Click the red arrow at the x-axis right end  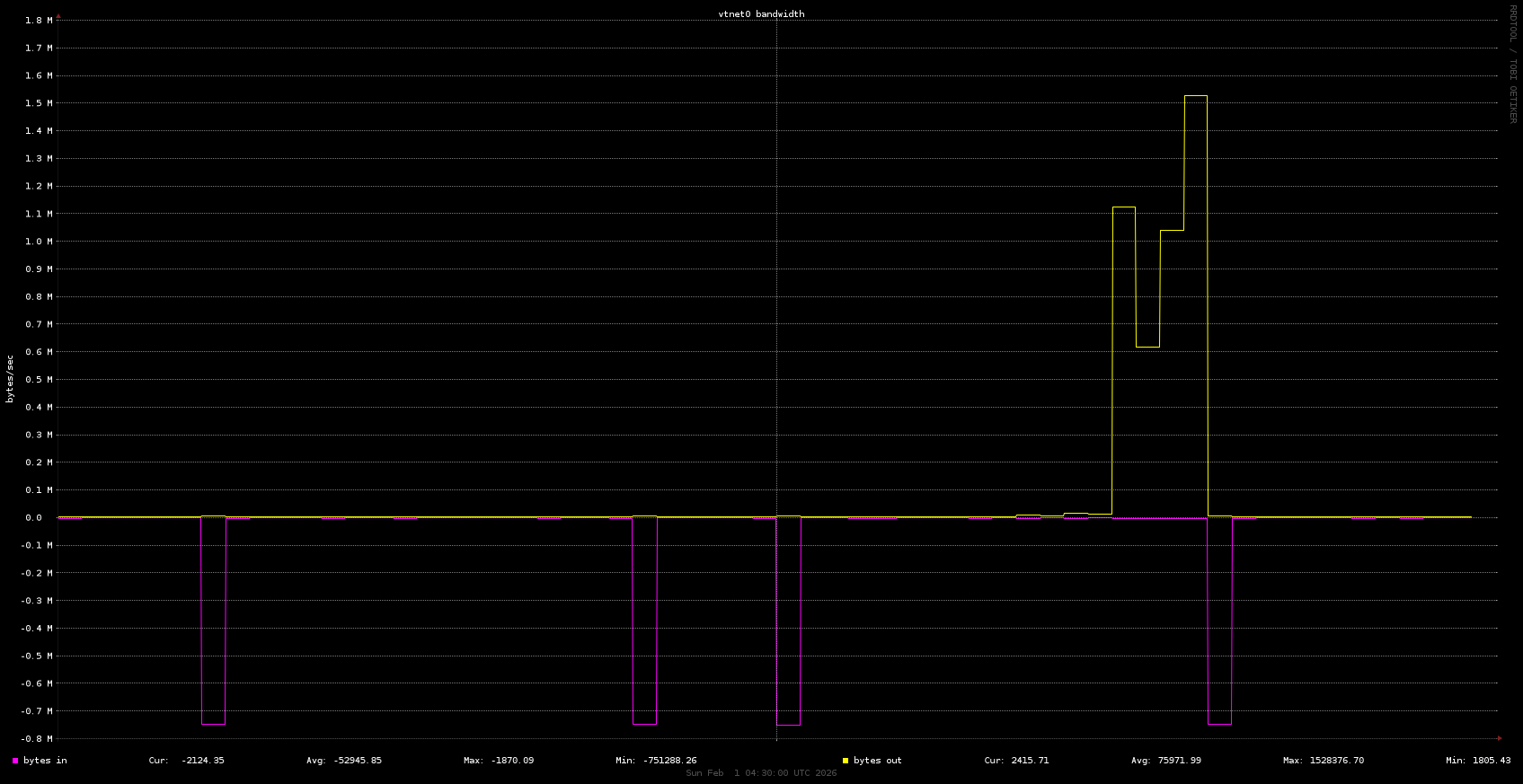pyautogui.click(x=1499, y=739)
